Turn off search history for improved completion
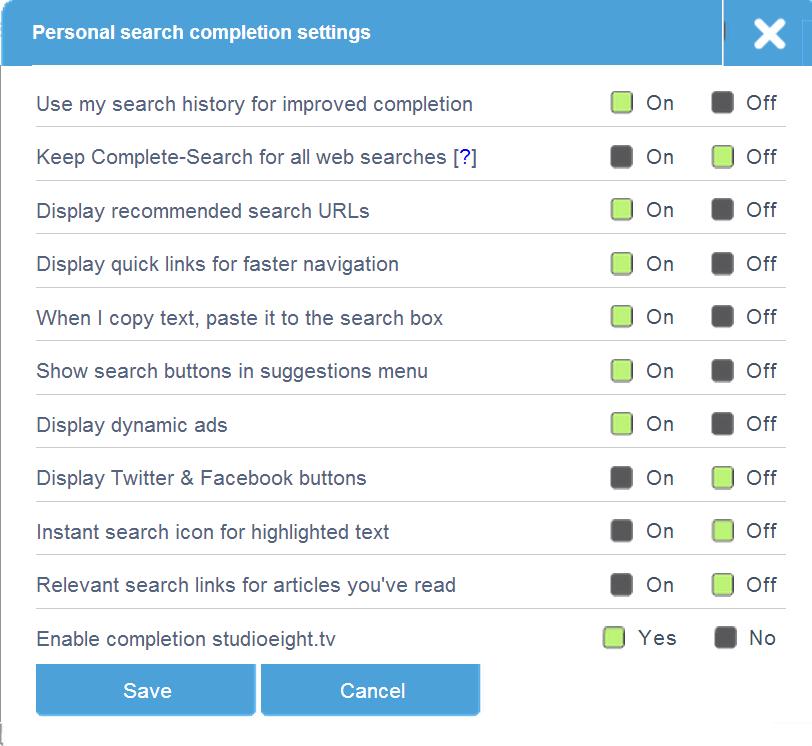Screen dimensions: 812x746 (x=723, y=103)
